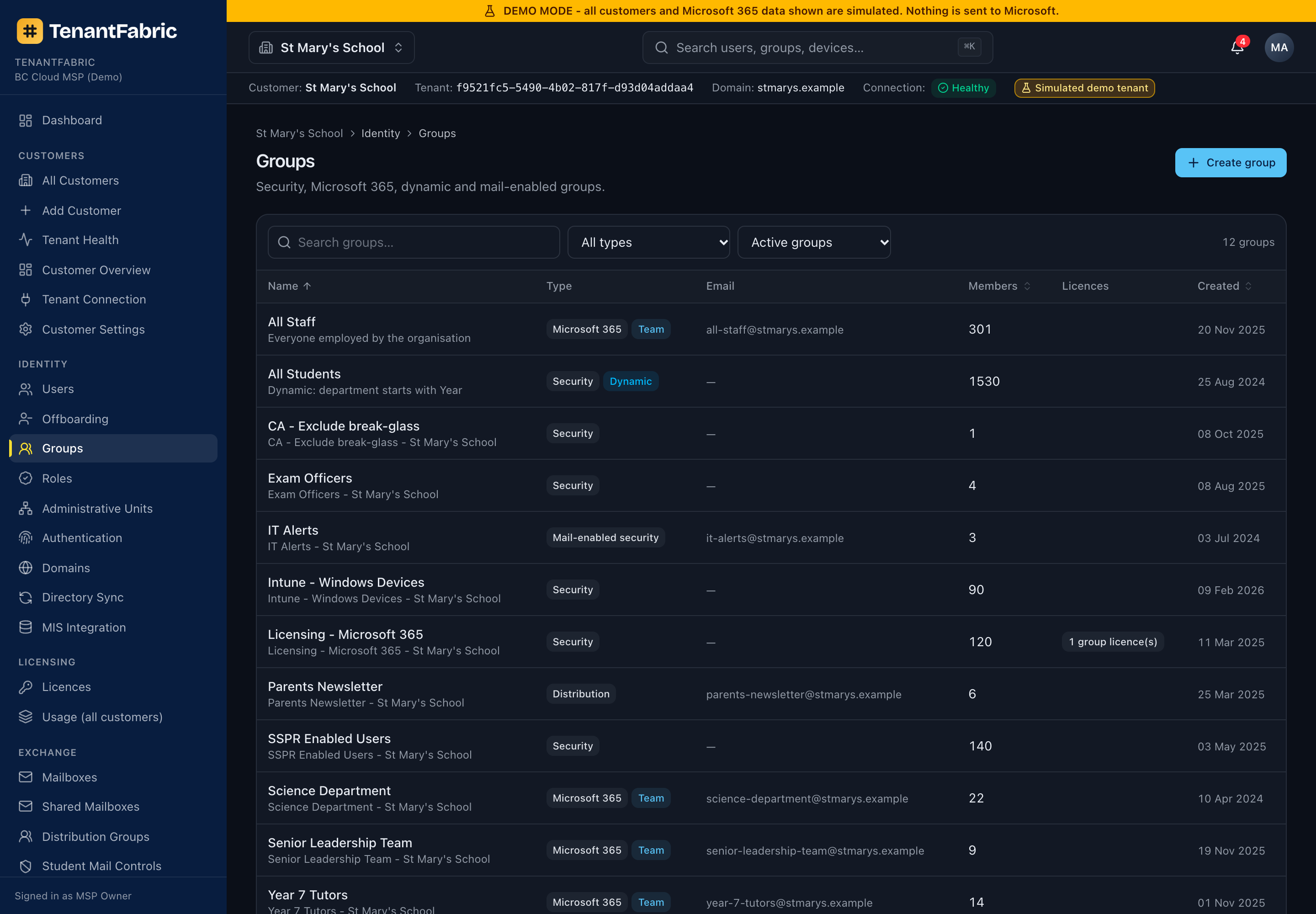Click the Dashboard grid icon
Viewport: 1316px width, 914px height.
25,120
